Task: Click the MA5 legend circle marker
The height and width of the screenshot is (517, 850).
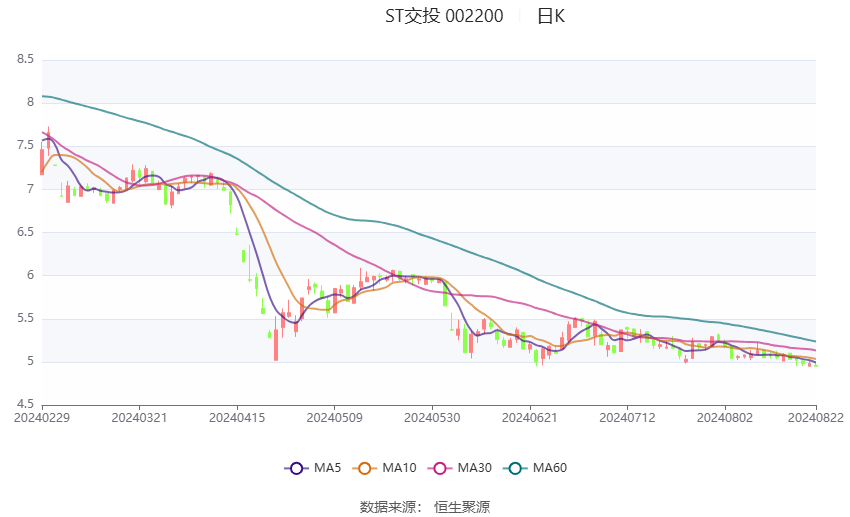Action: (x=296, y=468)
